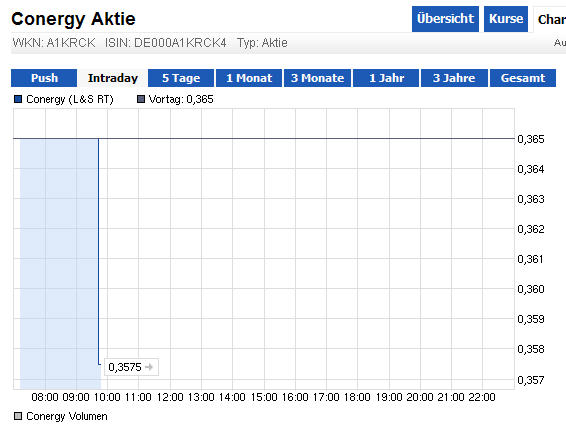Click the 11:00 time axis label
The width and height of the screenshot is (566, 425).
[138, 397]
